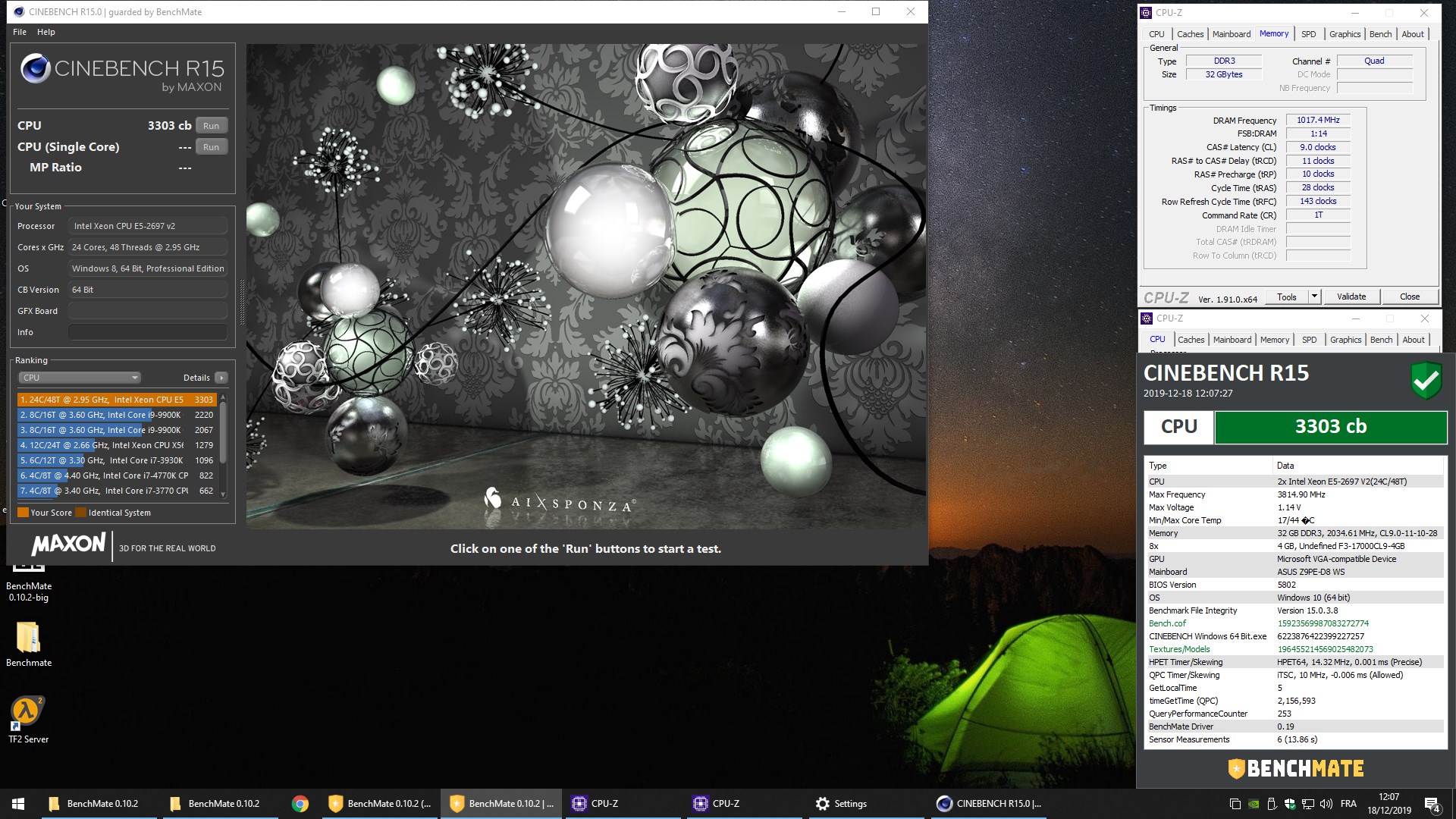The height and width of the screenshot is (819, 1456).
Task: Click the orange Your Score swatch
Action: pyautogui.click(x=23, y=513)
